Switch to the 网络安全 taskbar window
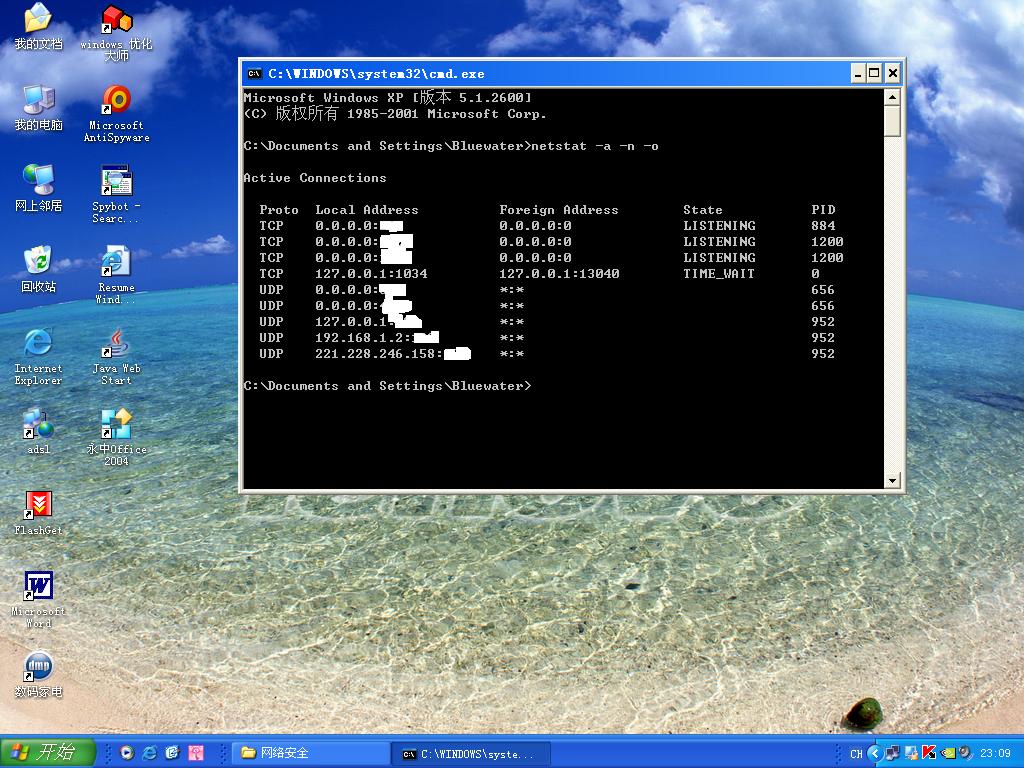Image resolution: width=1024 pixels, height=768 pixels. coord(310,753)
